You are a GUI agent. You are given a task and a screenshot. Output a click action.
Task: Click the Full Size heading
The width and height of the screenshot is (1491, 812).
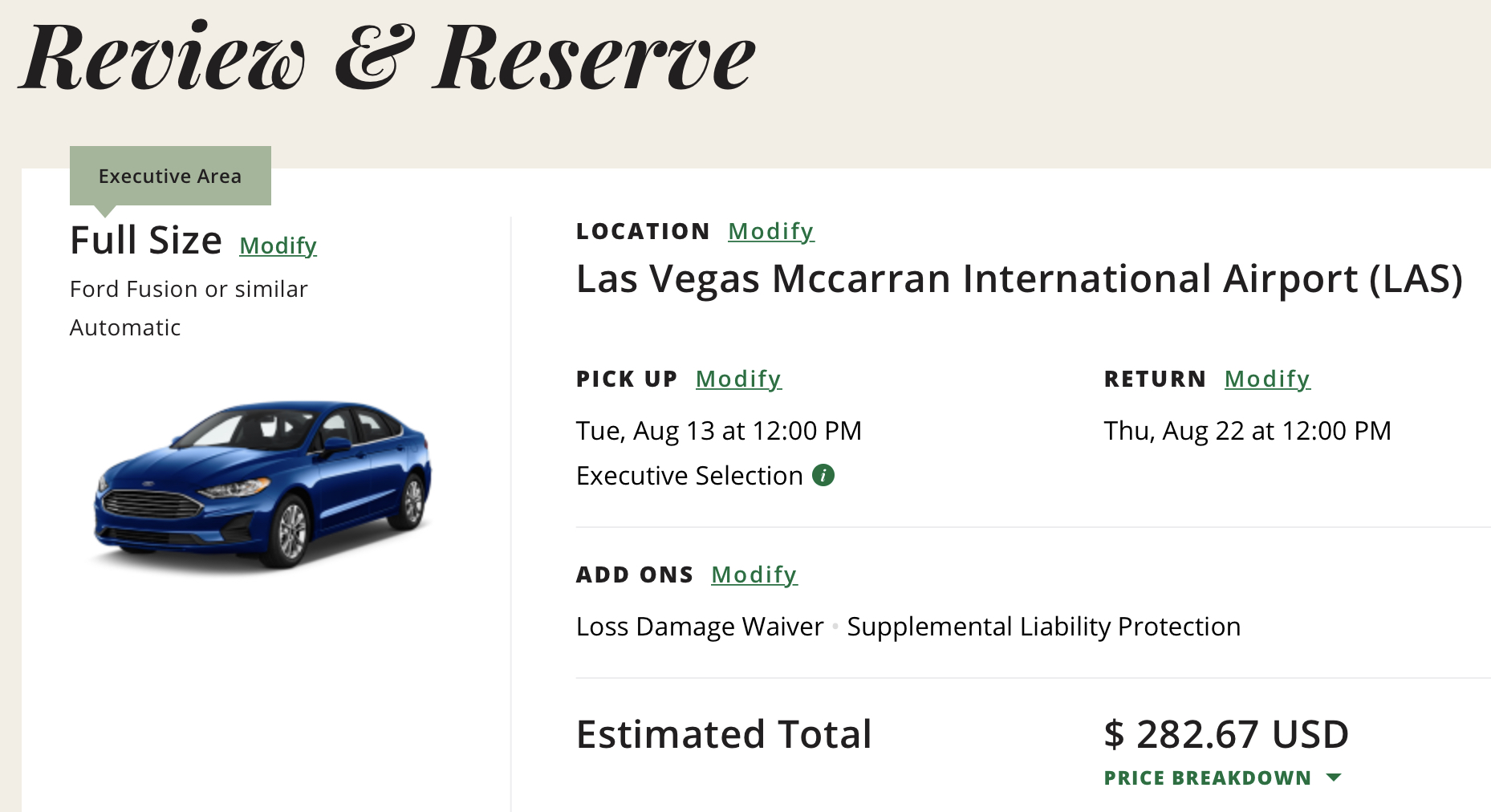[146, 241]
